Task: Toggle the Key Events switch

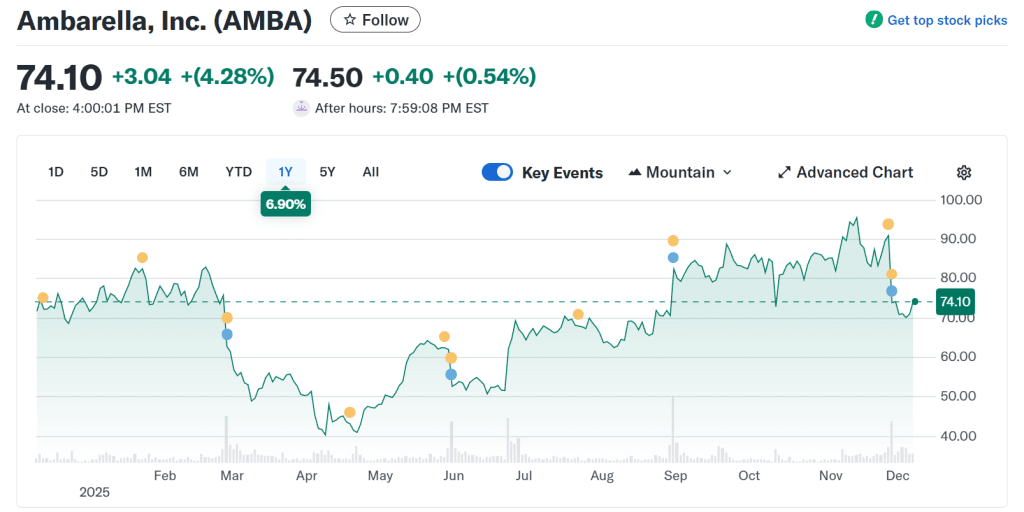Action: pos(497,172)
